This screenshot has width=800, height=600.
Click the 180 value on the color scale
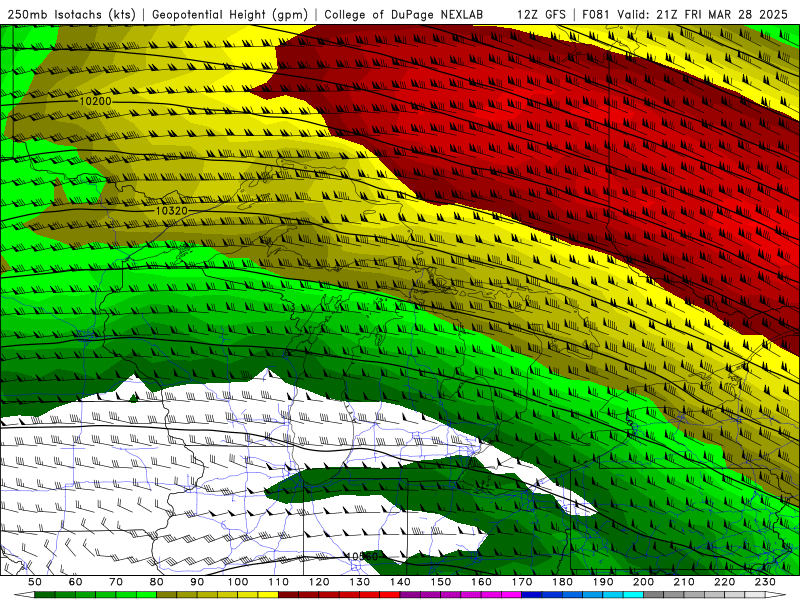[562, 582]
